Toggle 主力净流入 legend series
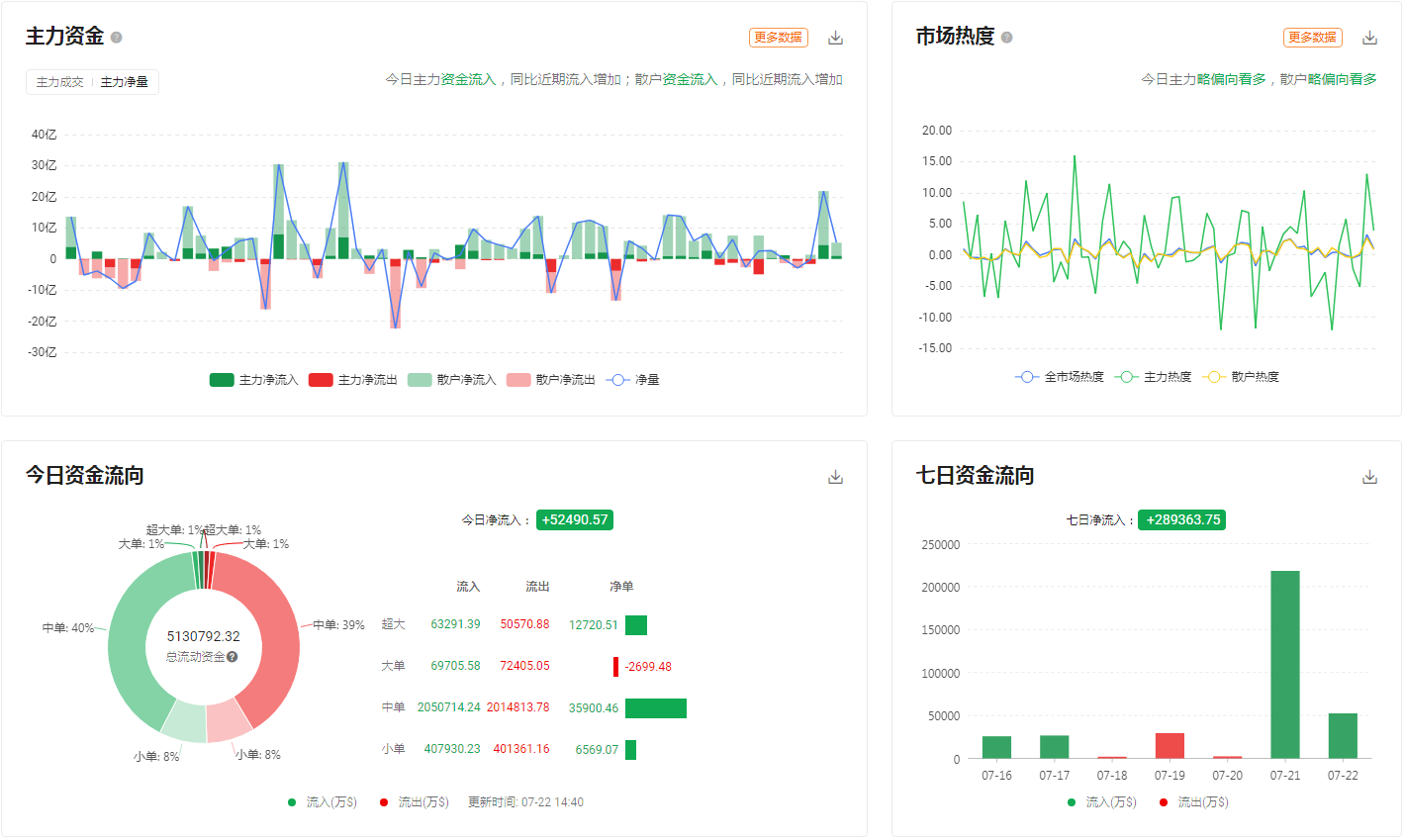The image size is (1405, 840). (x=254, y=380)
